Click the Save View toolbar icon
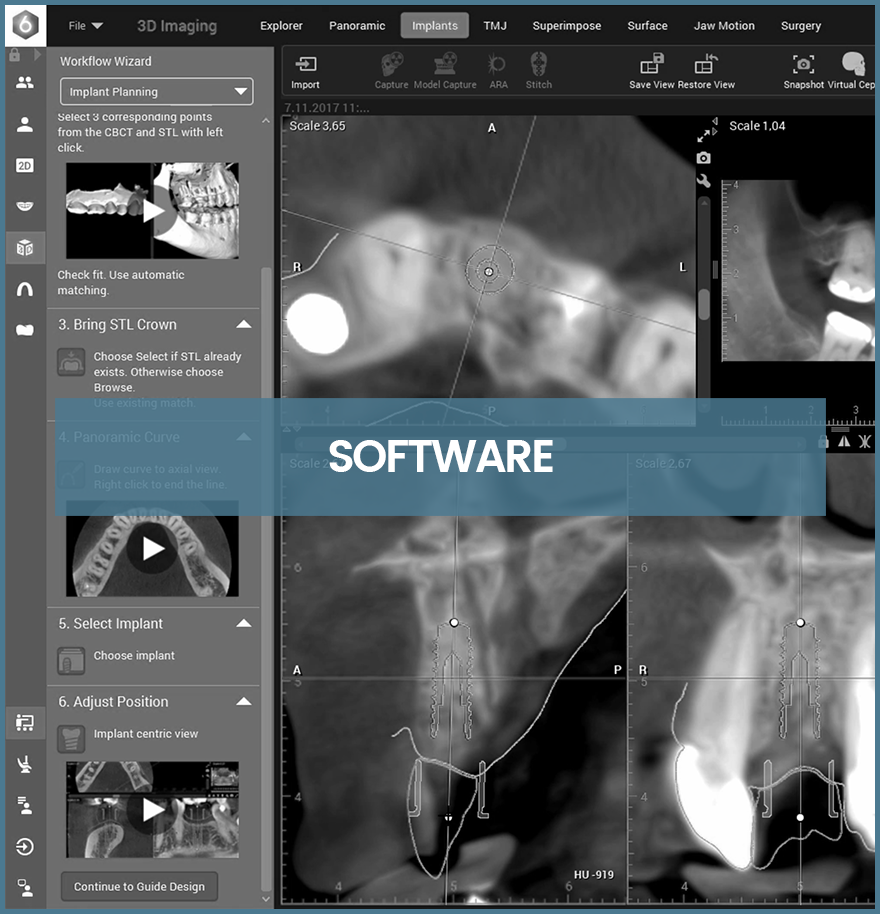 click(x=652, y=71)
